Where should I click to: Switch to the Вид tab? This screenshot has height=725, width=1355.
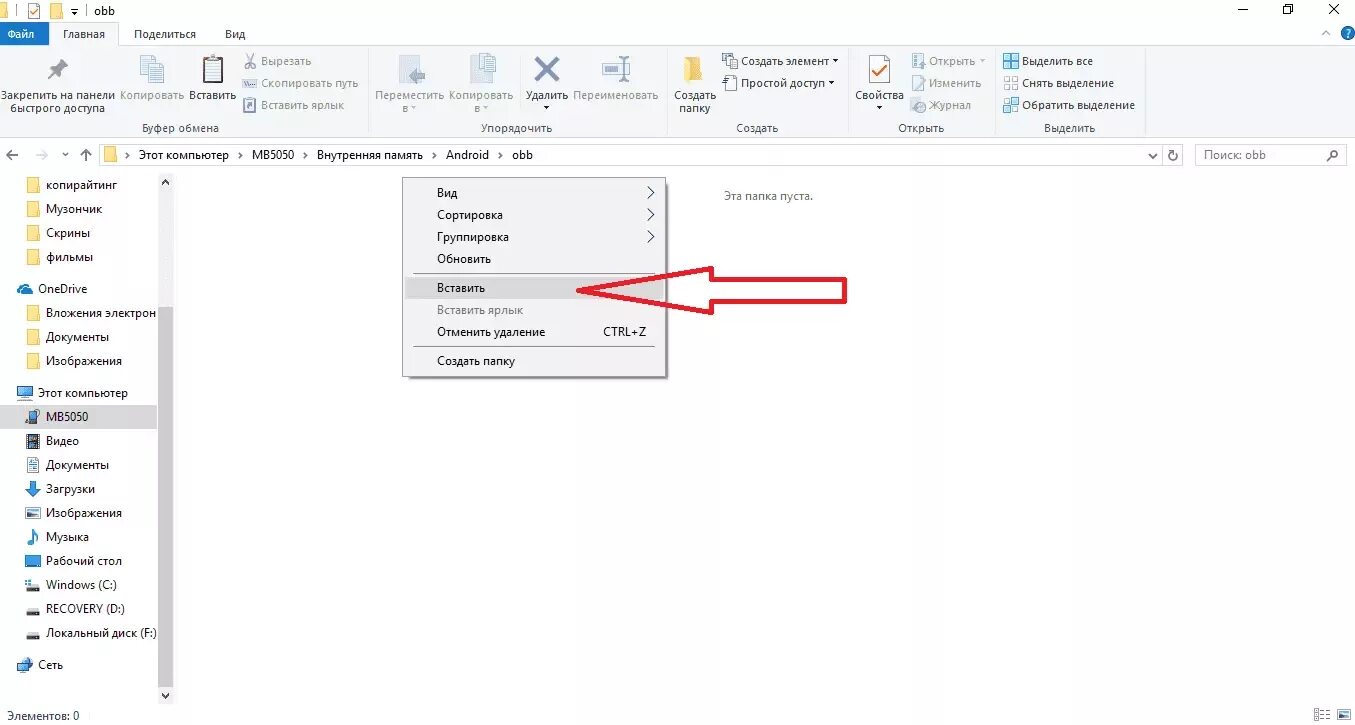tap(235, 33)
